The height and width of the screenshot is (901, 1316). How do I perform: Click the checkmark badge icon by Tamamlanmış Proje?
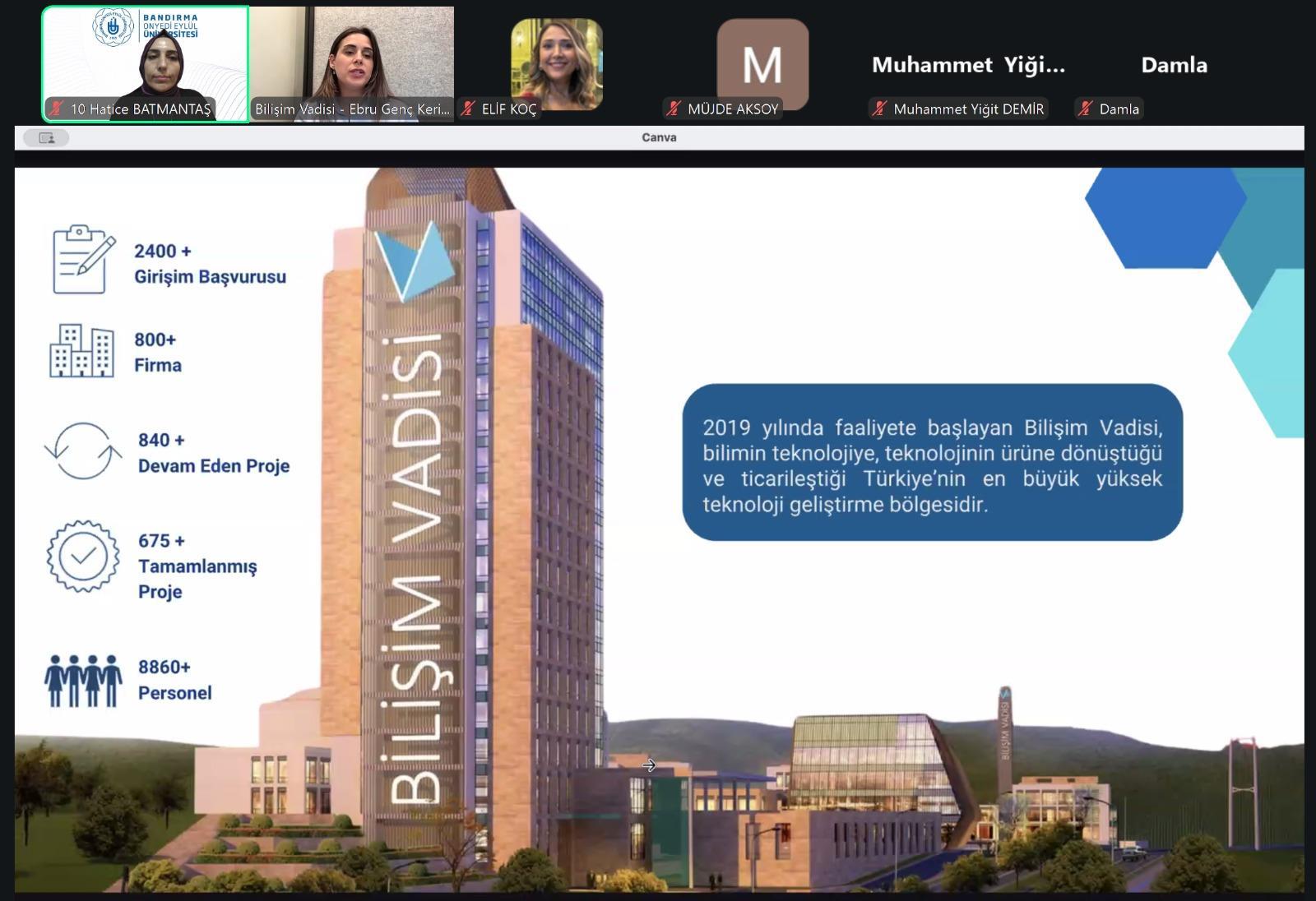point(82,557)
